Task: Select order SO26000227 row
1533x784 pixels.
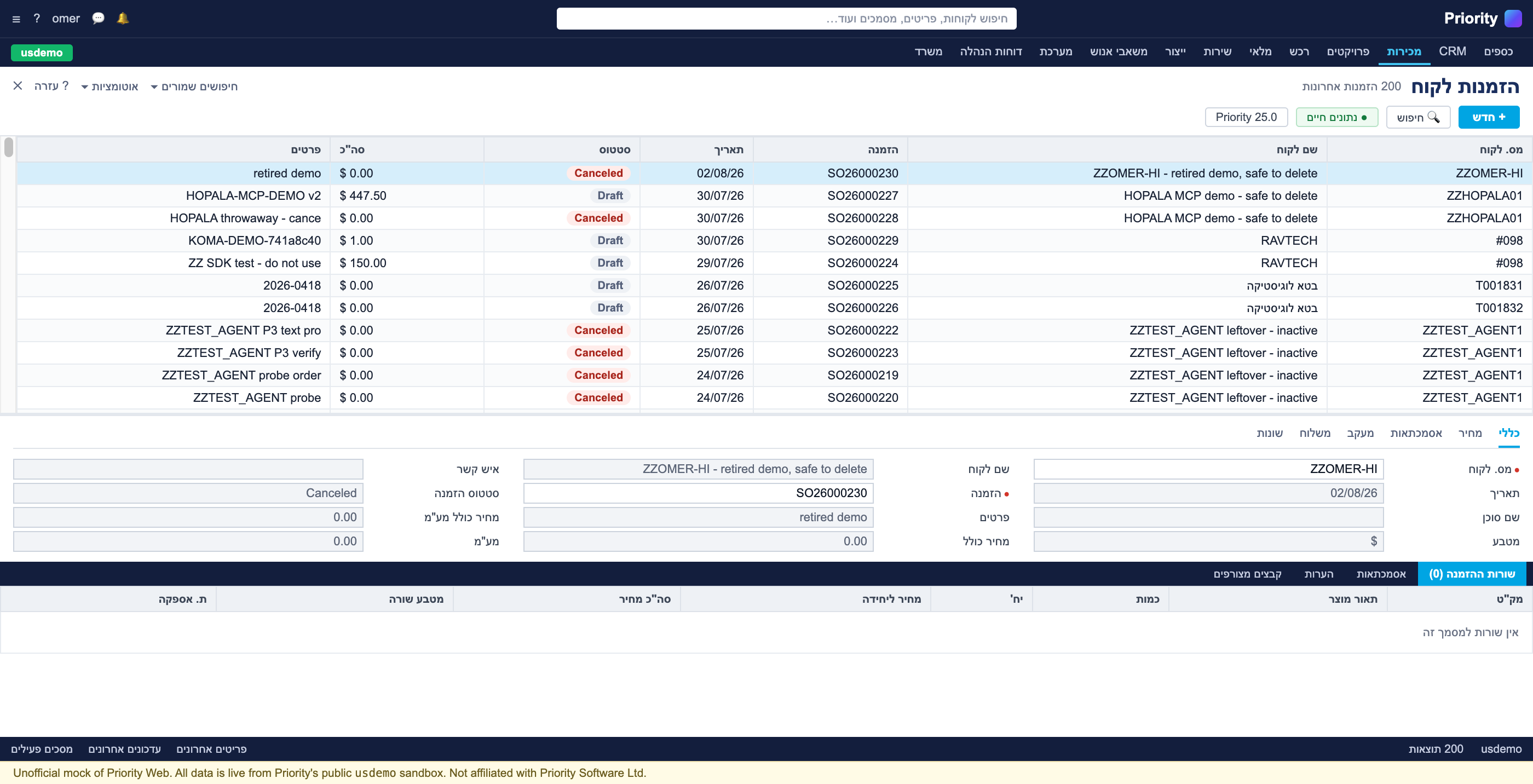Action: click(774, 195)
